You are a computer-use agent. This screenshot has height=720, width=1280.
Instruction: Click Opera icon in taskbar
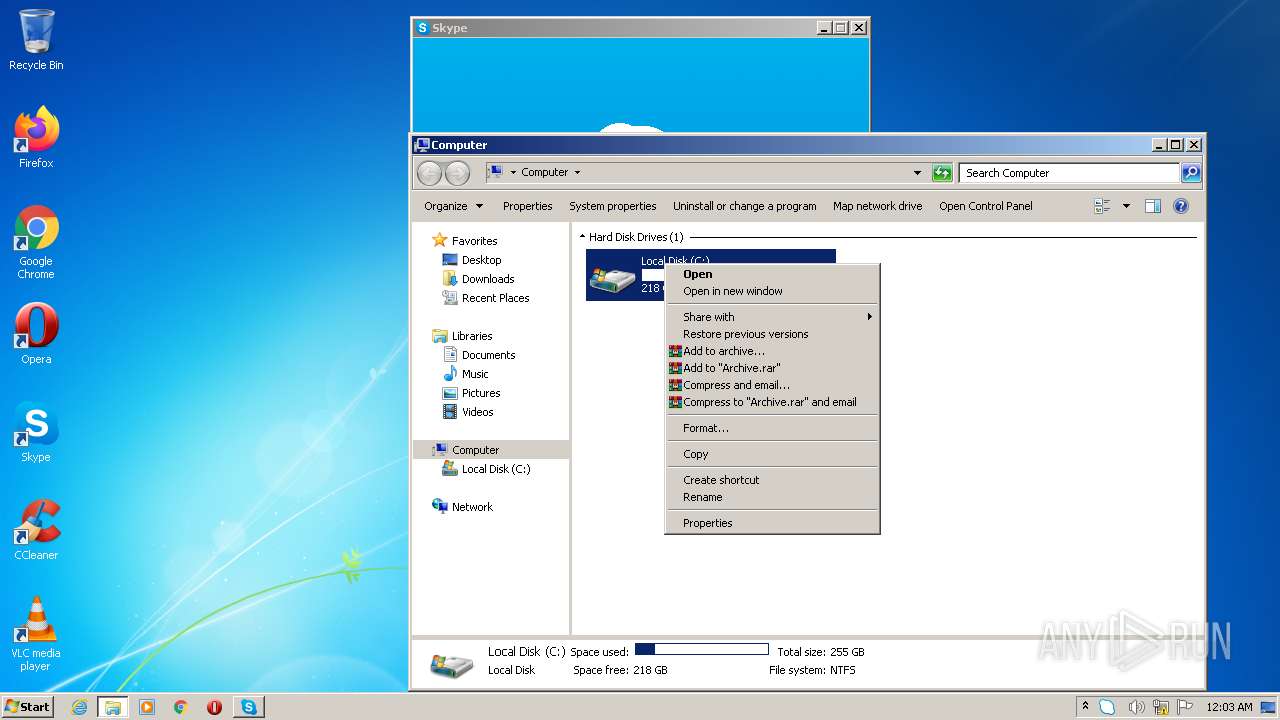click(214, 707)
